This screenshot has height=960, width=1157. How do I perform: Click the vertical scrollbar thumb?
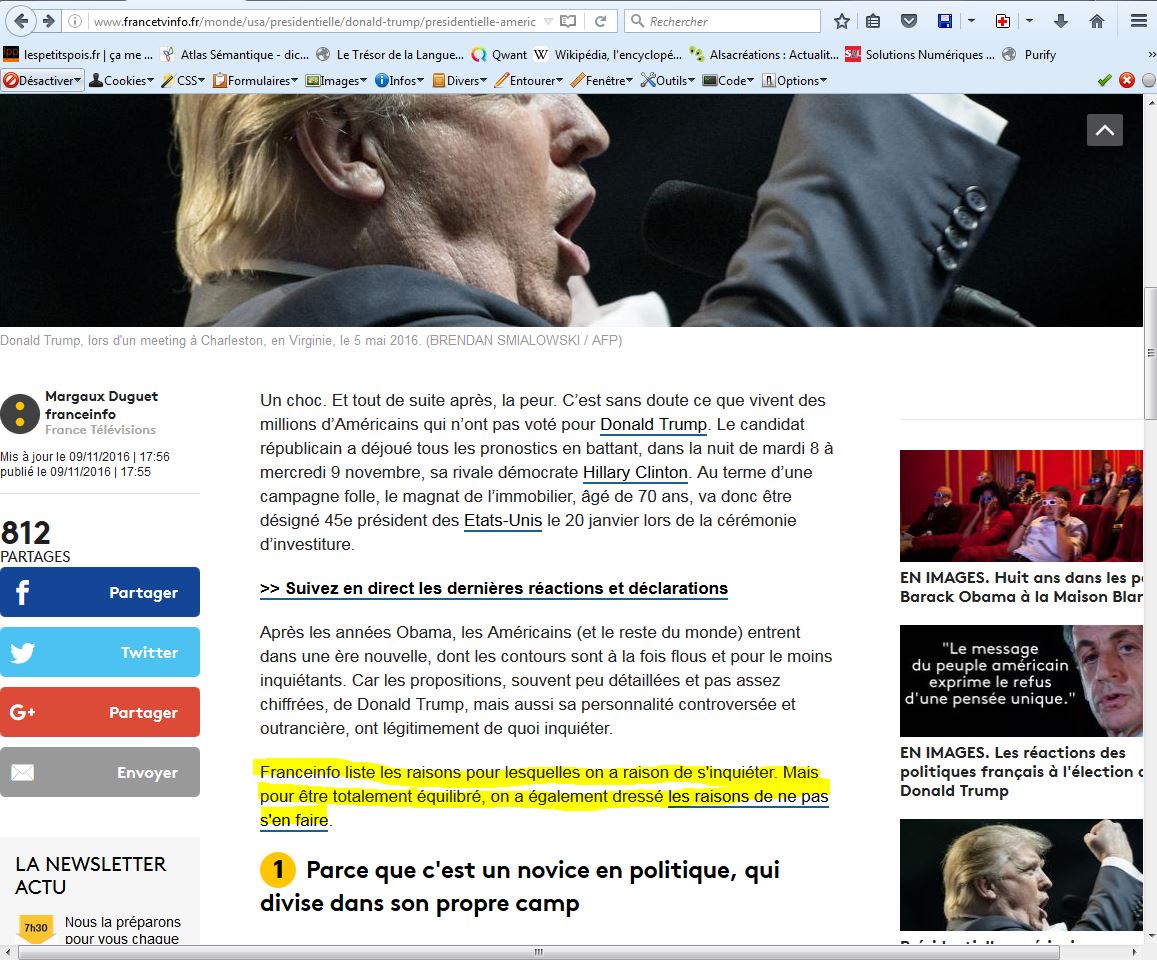(x=1150, y=353)
